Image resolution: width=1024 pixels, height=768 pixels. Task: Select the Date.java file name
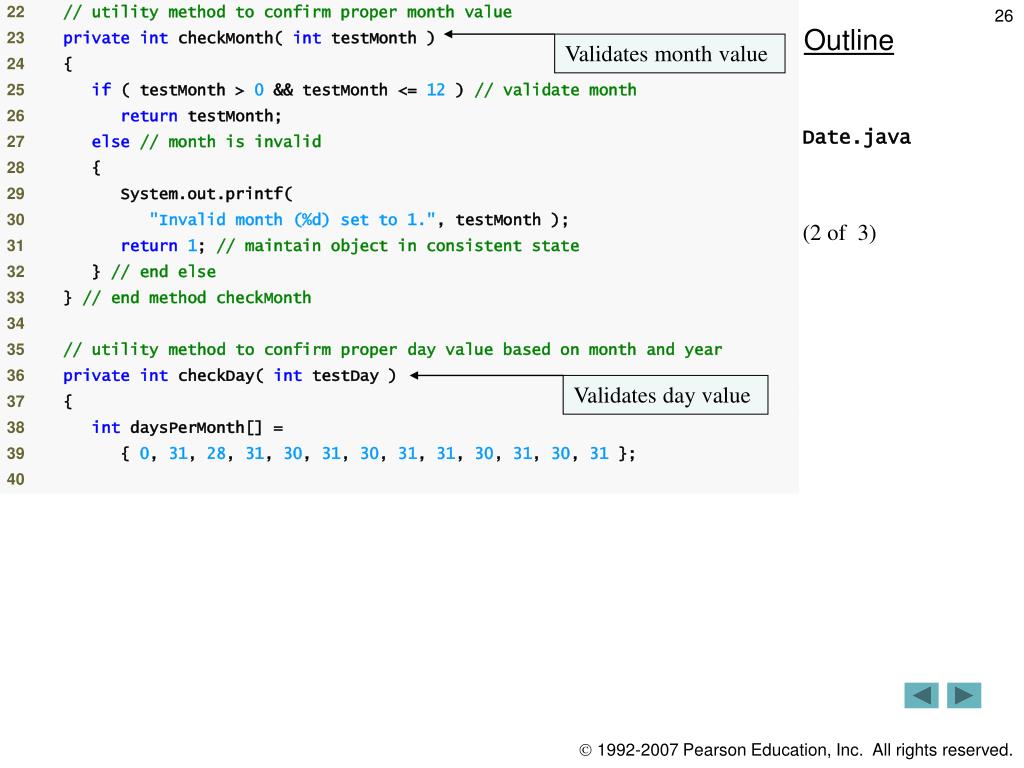tap(856, 138)
